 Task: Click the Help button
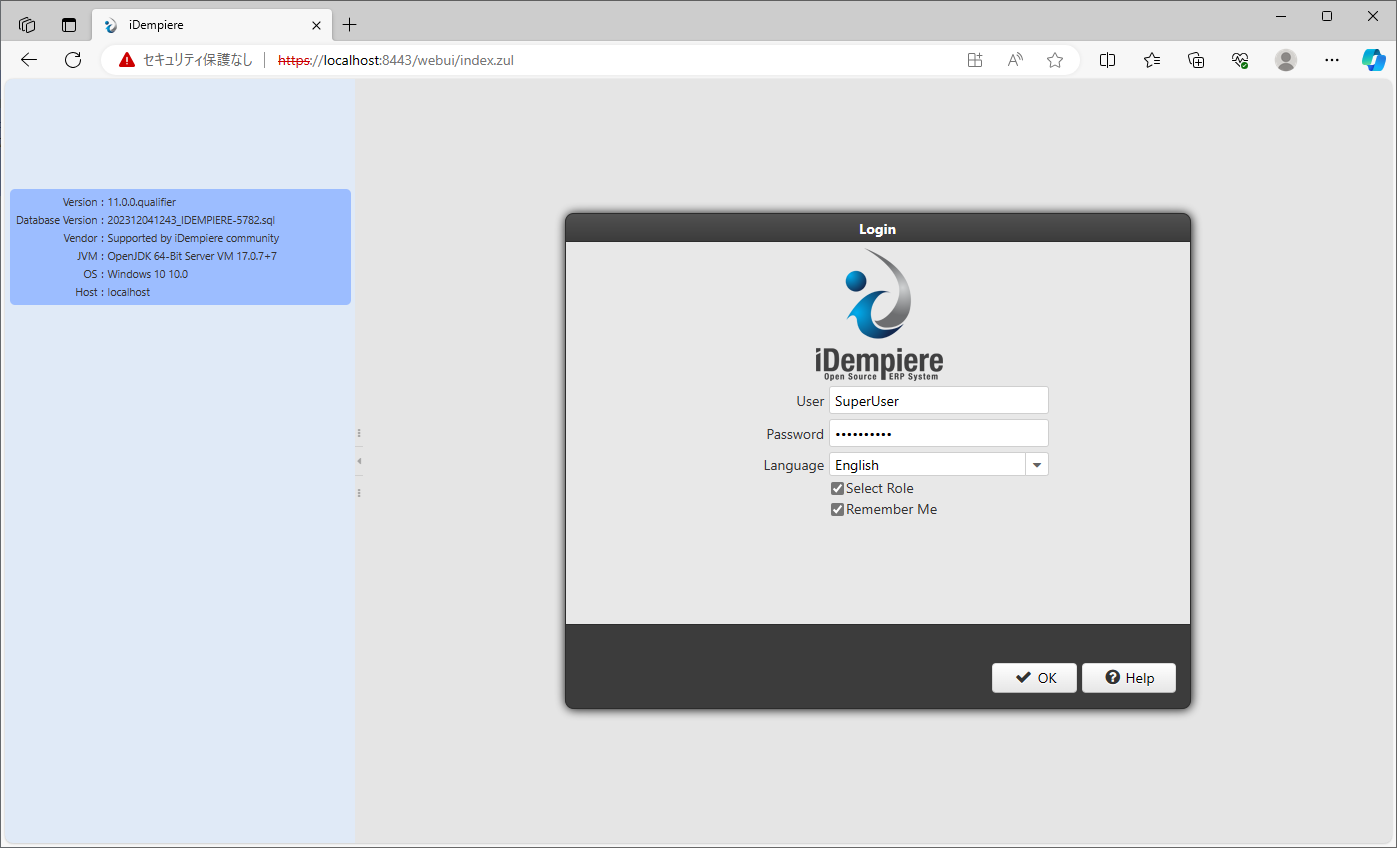[x=1129, y=678]
